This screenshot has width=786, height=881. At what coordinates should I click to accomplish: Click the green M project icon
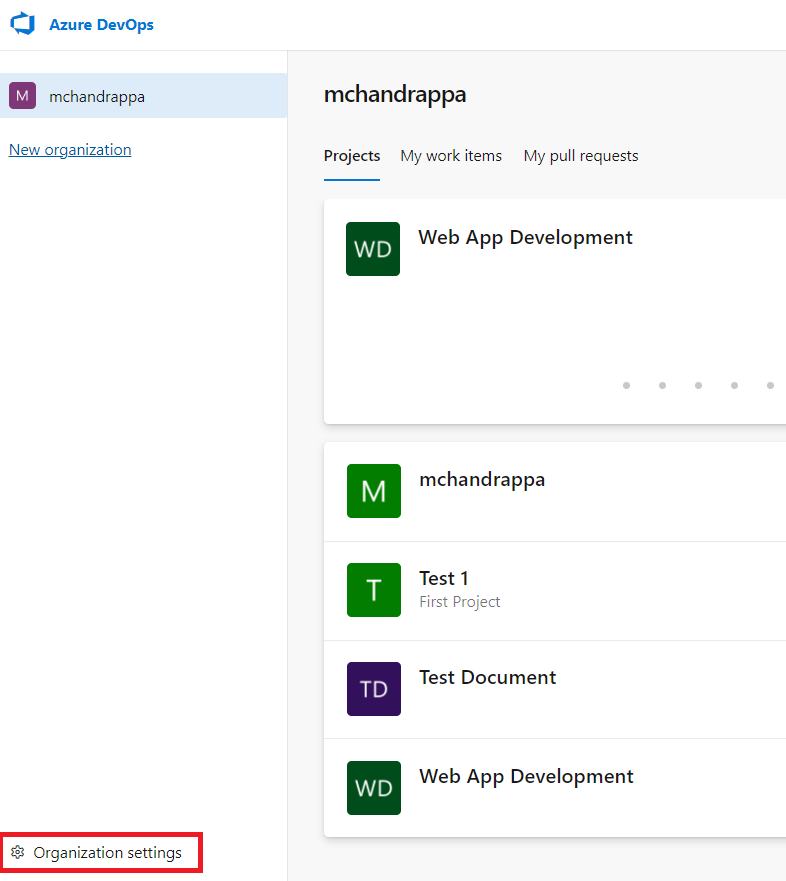tap(374, 491)
